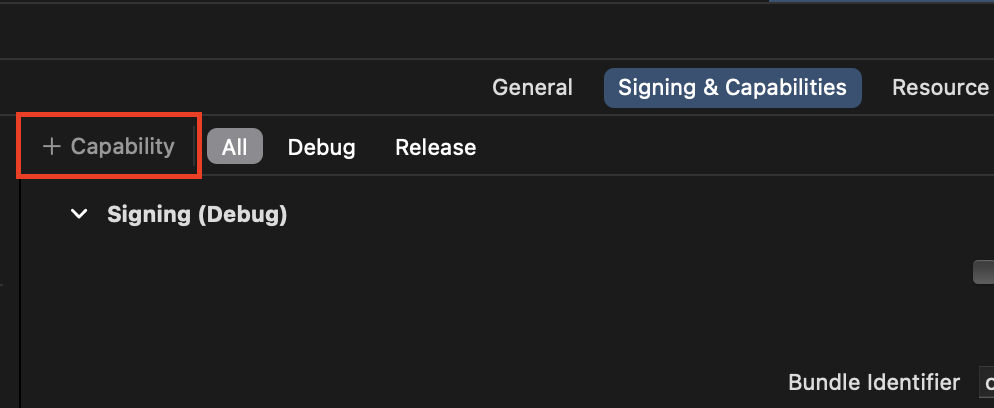Show All build configurations

coord(234,147)
